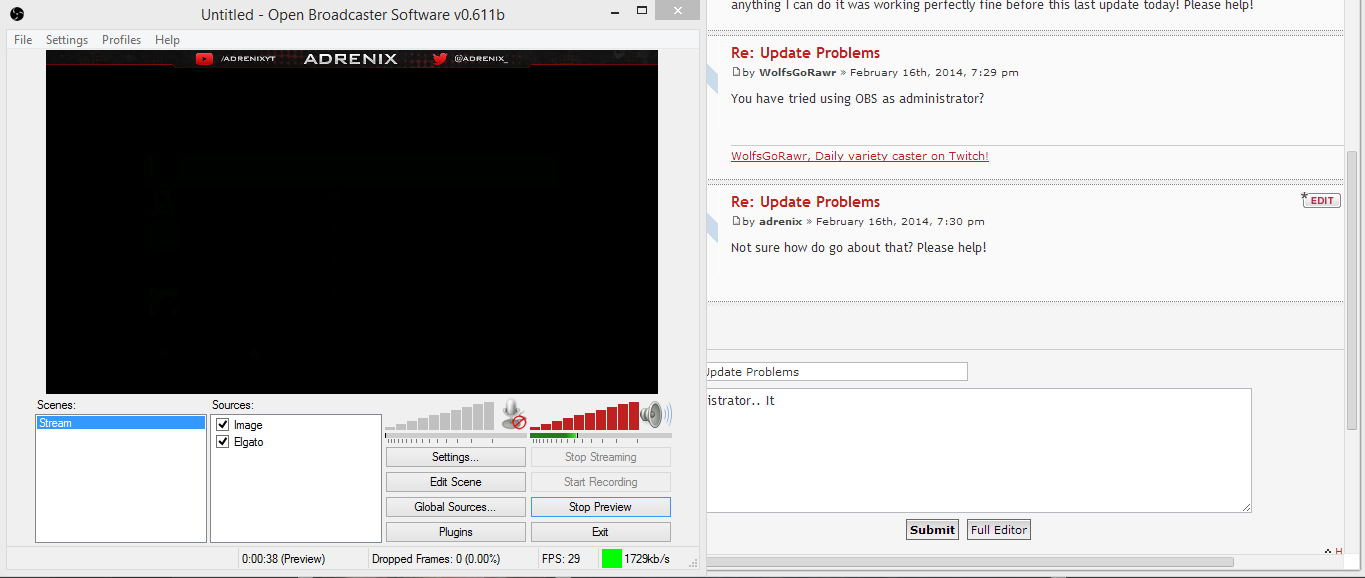Screen dimensions: 1365x578
Task: Click the Settings... button
Action: 456,457
